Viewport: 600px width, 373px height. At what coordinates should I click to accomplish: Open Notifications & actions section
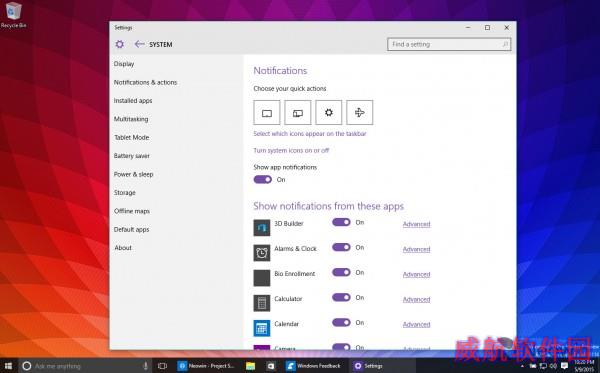click(145, 82)
